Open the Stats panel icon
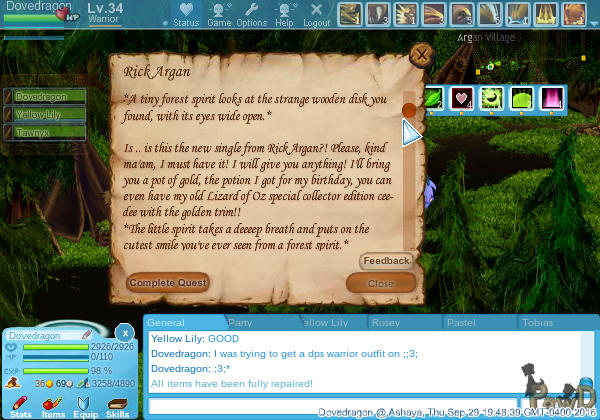The image size is (600, 420). point(21,403)
